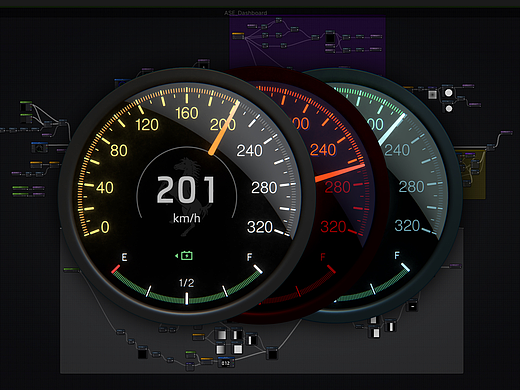Click the teal 280 label on teal gauge

(x=412, y=187)
